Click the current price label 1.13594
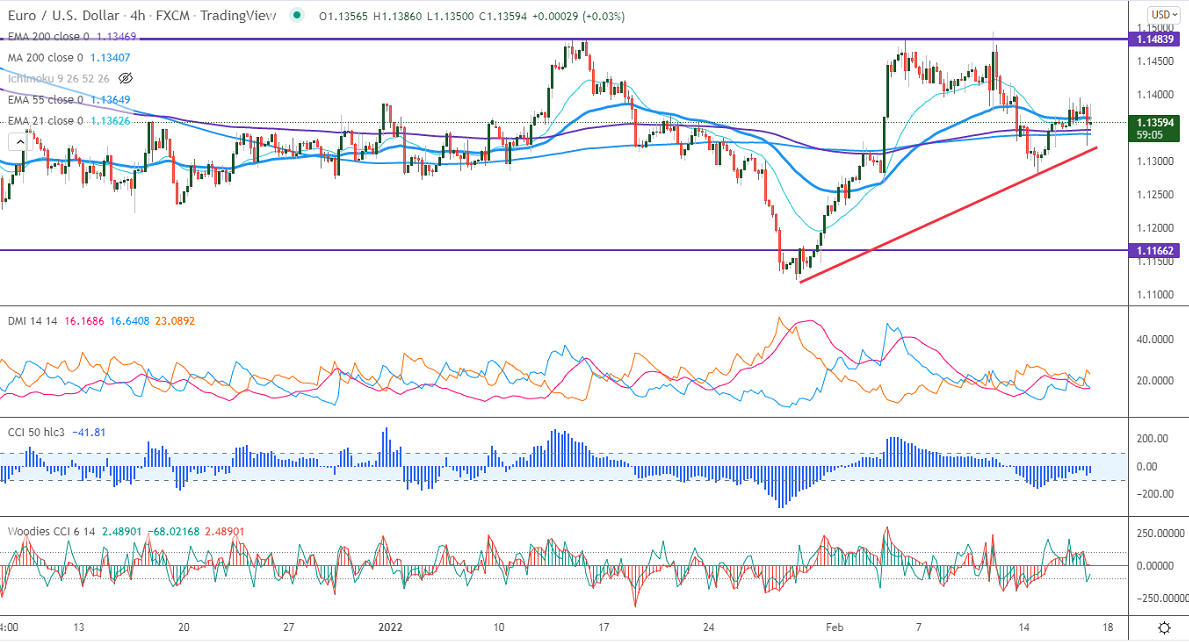This screenshot has height=643, width=1189. tap(1156, 122)
